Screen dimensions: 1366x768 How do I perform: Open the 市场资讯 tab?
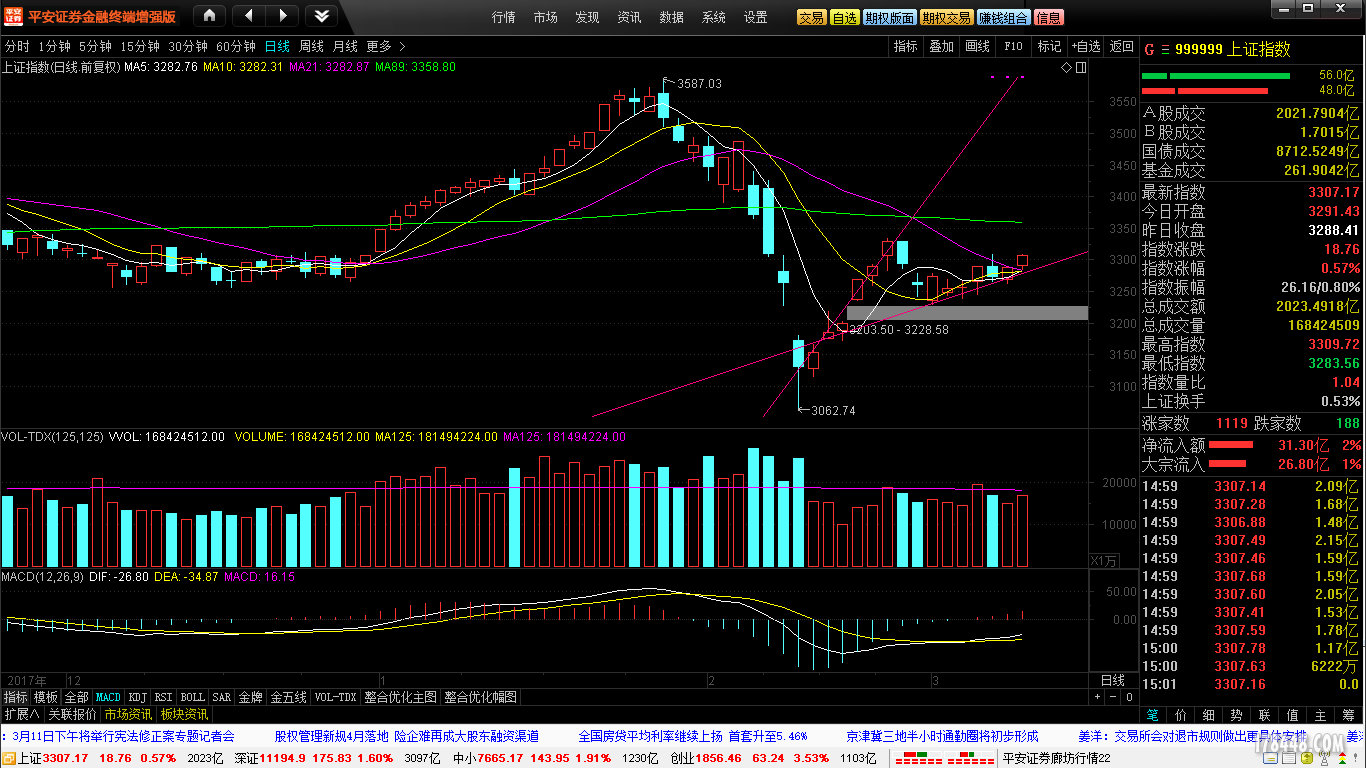click(x=129, y=715)
